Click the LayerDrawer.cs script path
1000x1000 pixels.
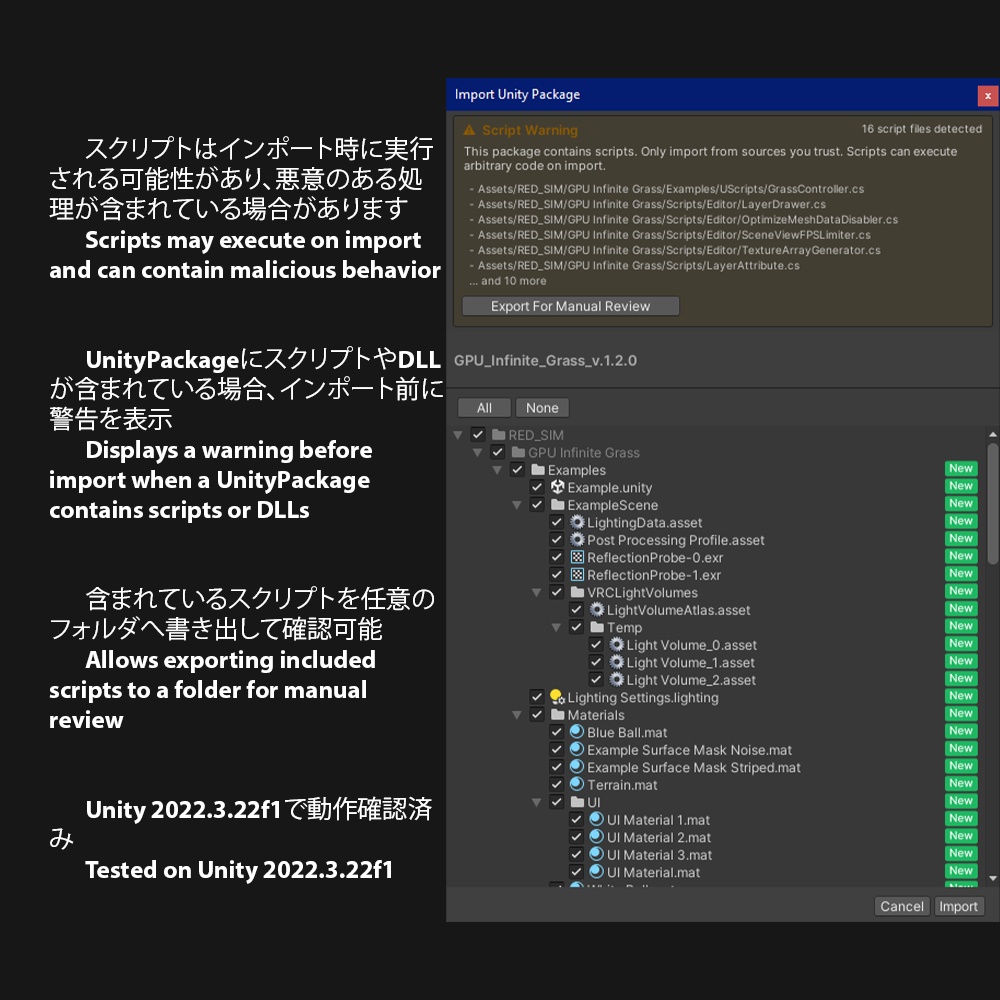(652, 204)
